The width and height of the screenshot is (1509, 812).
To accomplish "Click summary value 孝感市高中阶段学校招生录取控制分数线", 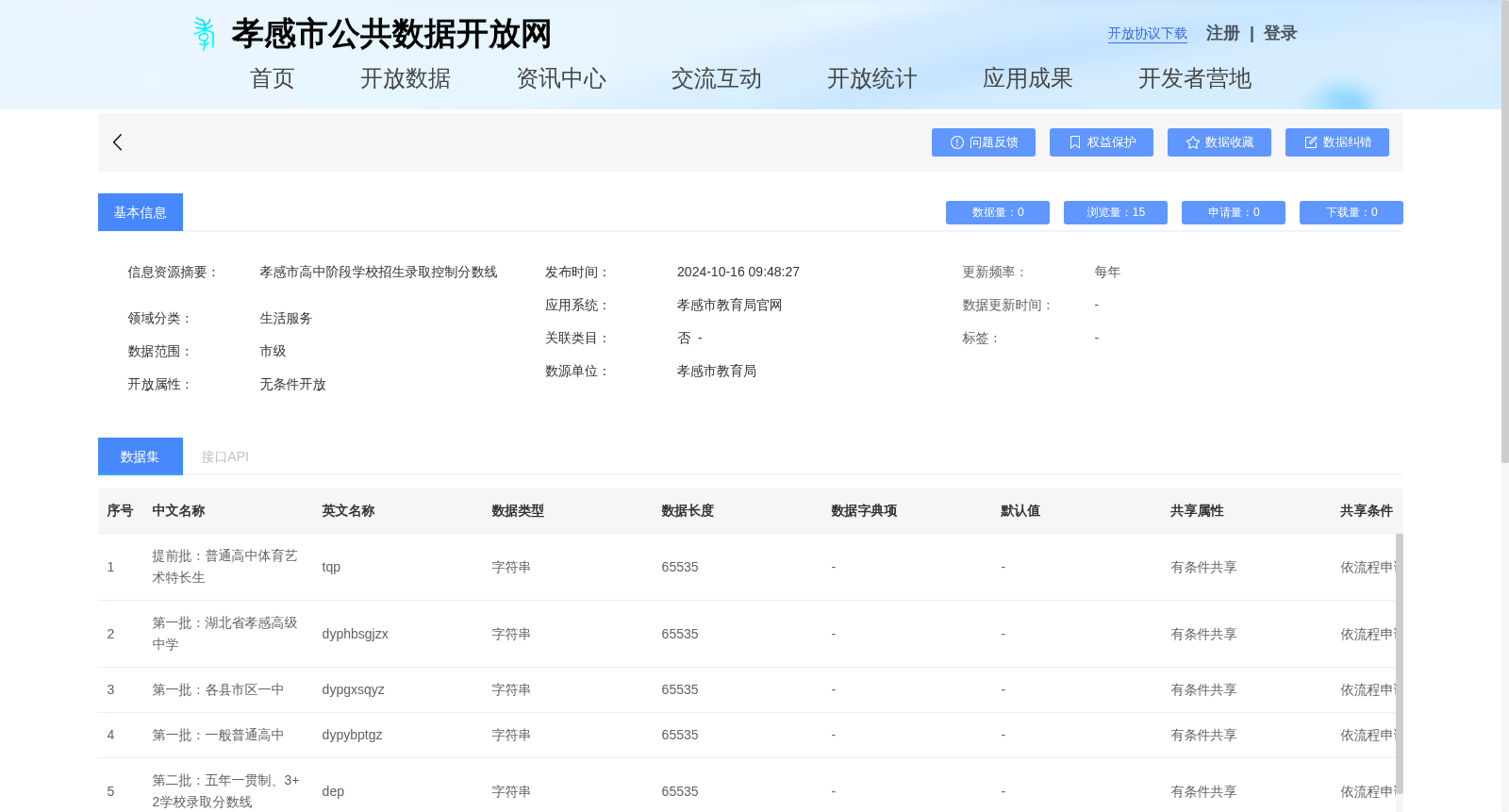I will [x=378, y=272].
